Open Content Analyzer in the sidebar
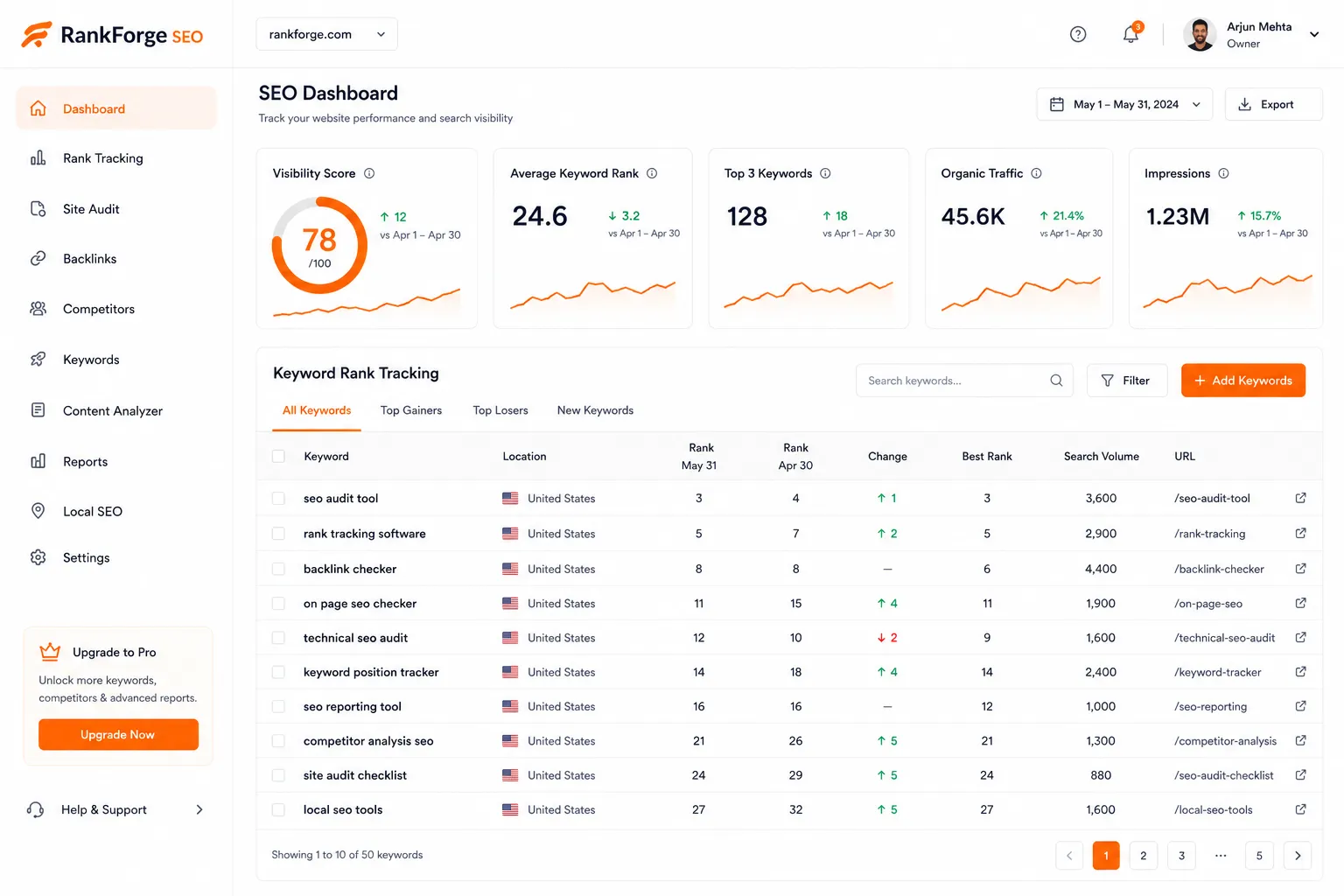Image resolution: width=1344 pixels, height=896 pixels. (116, 410)
